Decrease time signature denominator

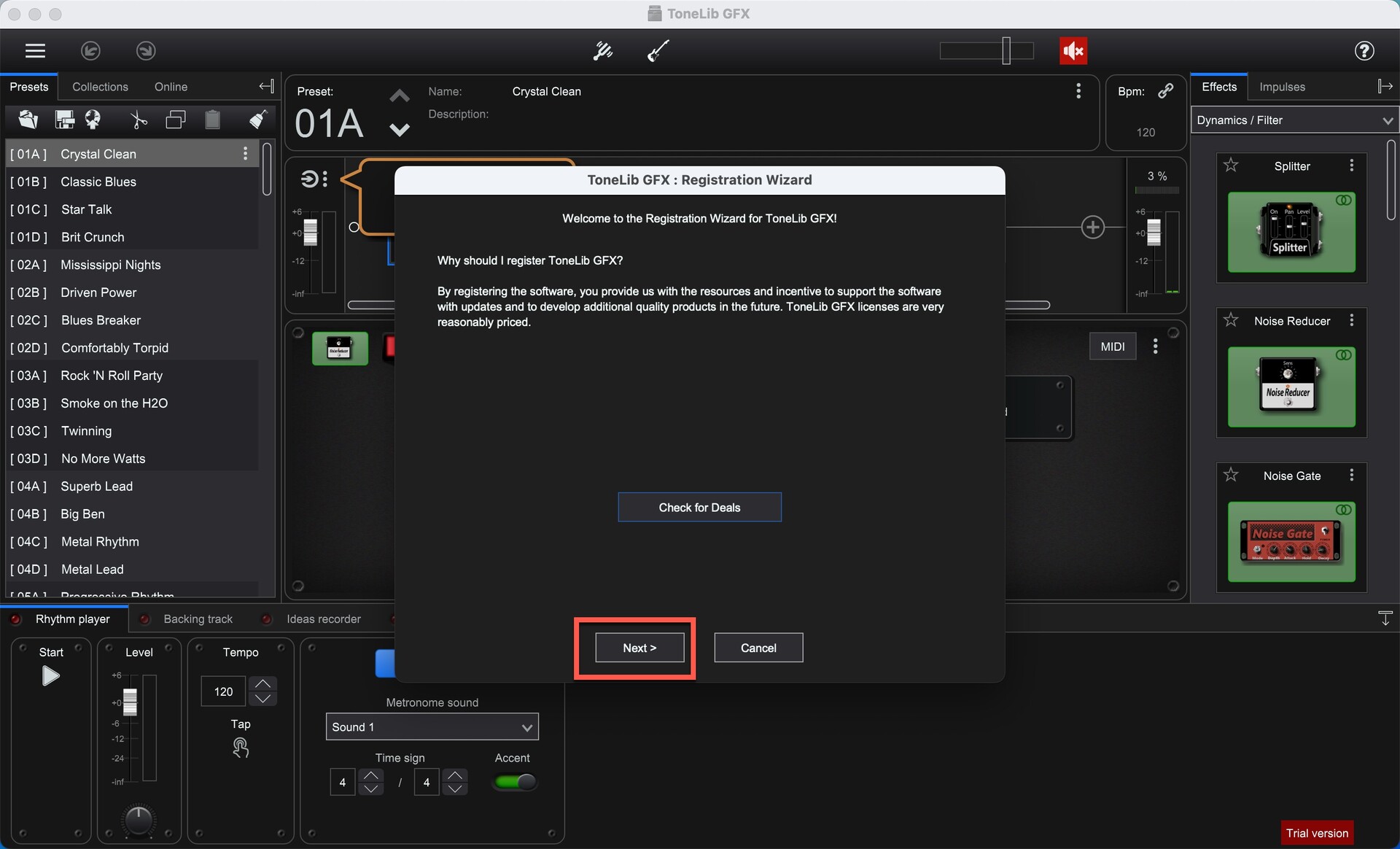(x=455, y=789)
